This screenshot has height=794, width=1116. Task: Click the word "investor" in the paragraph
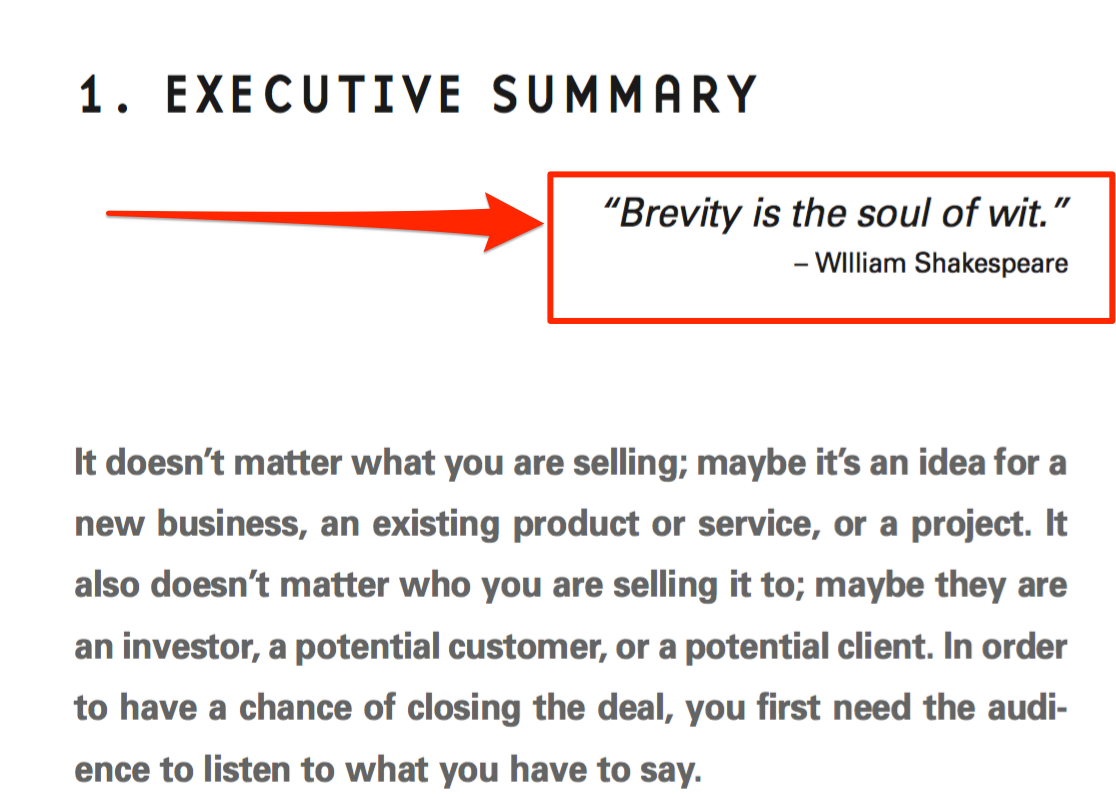coord(187,647)
